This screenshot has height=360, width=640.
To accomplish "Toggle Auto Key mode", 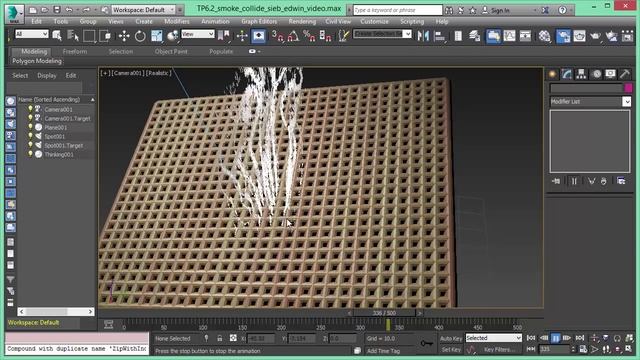I will (451, 338).
